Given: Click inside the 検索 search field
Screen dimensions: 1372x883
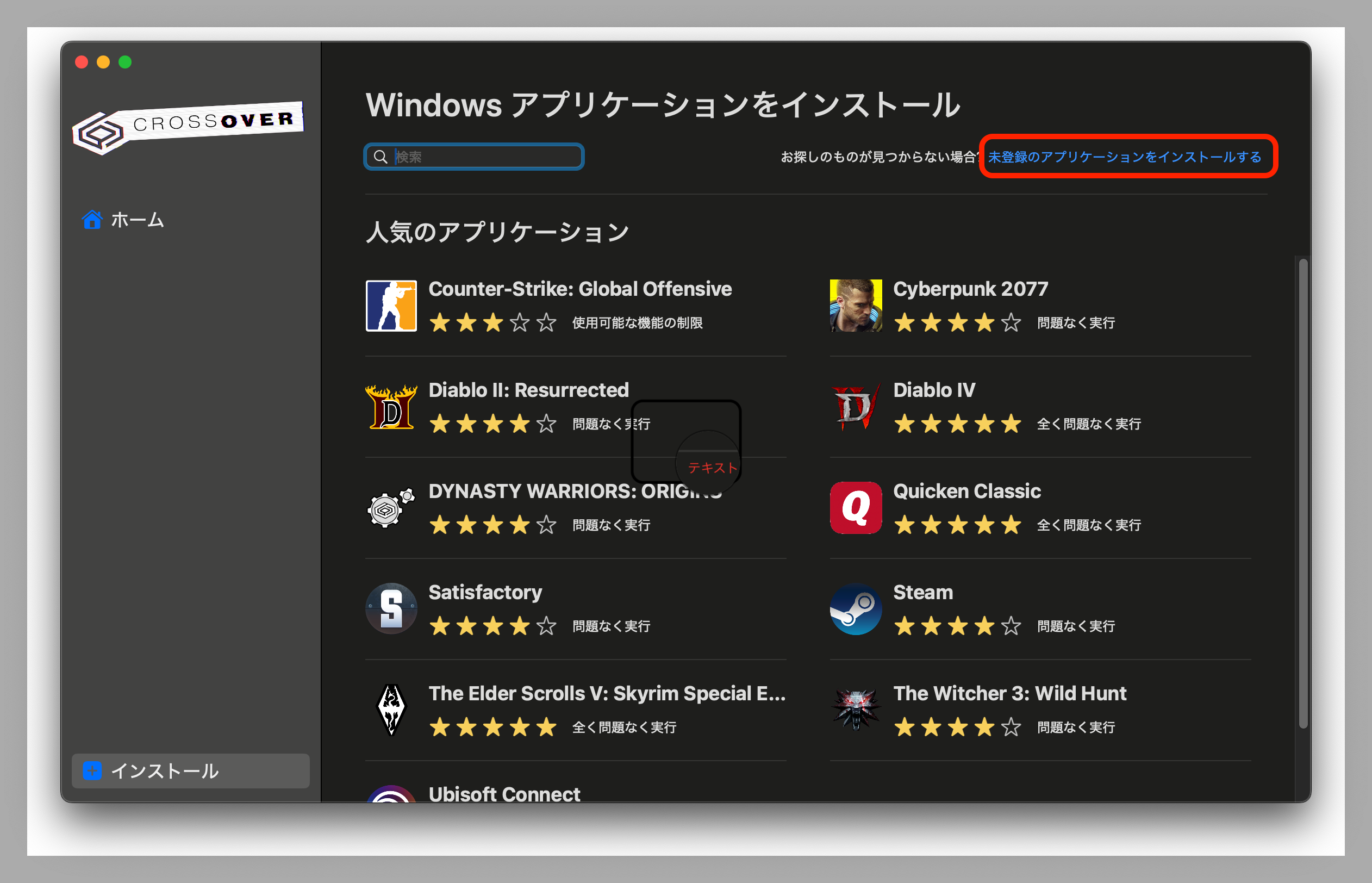Looking at the screenshot, I should click(487, 156).
